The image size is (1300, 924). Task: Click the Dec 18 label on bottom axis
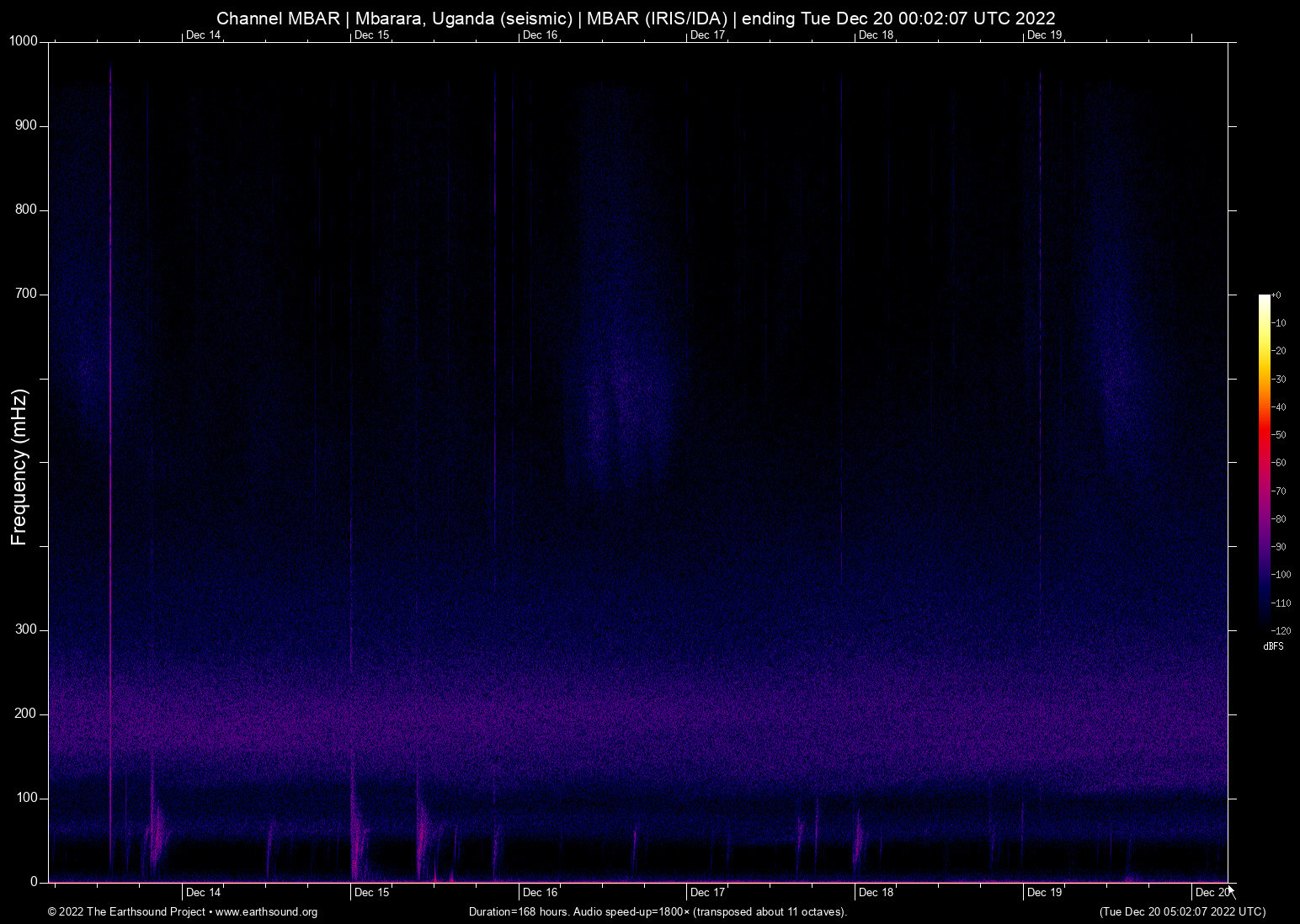(876, 893)
